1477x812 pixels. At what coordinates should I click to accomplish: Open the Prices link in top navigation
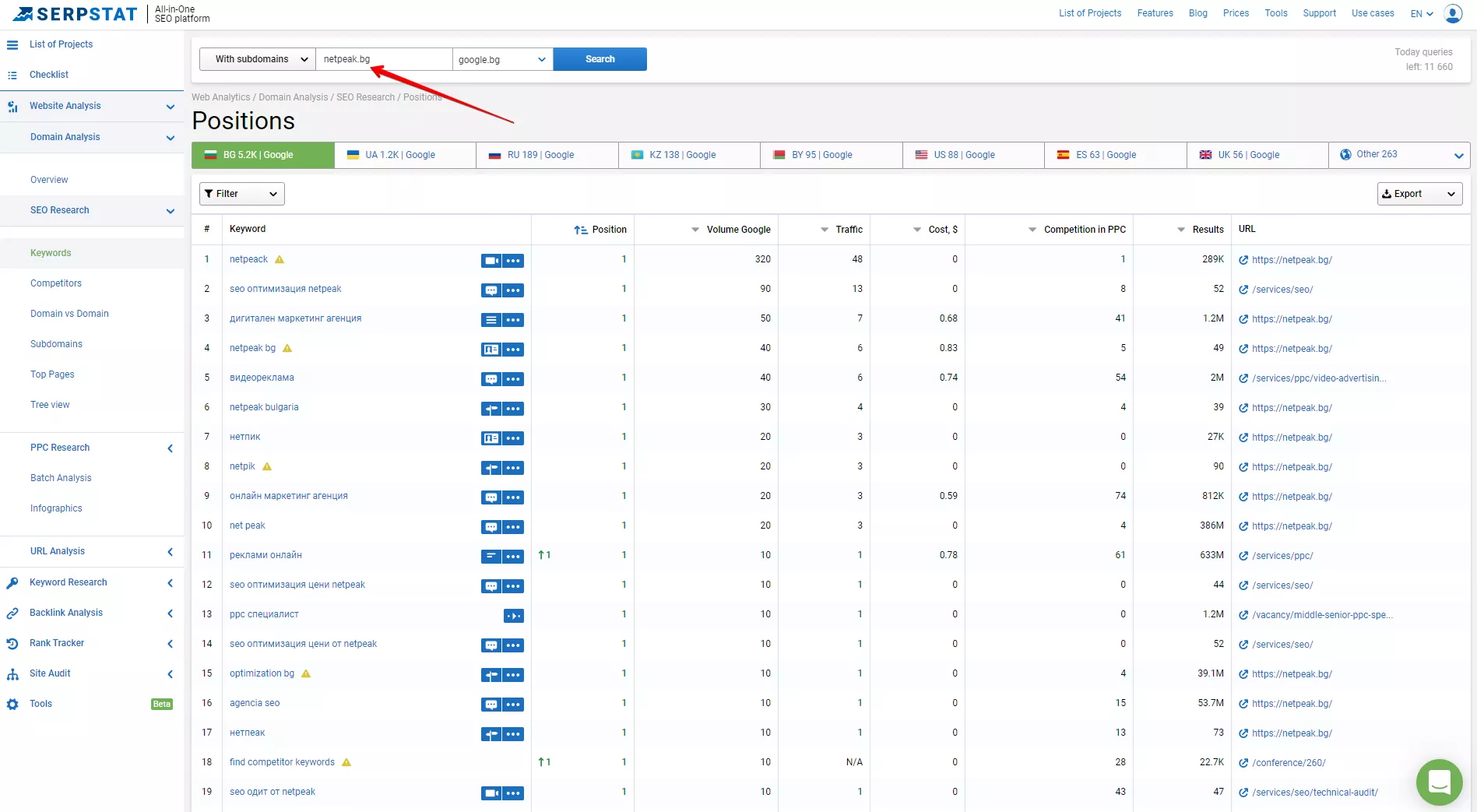point(1236,13)
